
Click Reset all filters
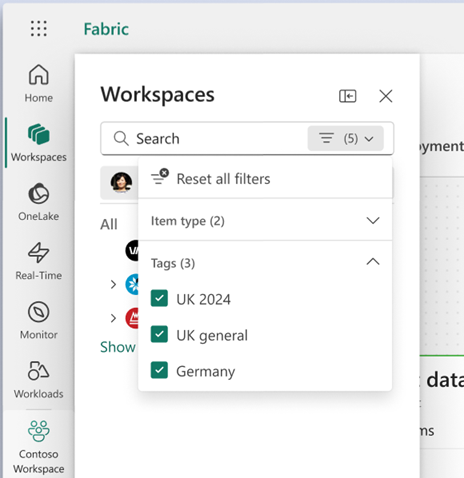265,179
